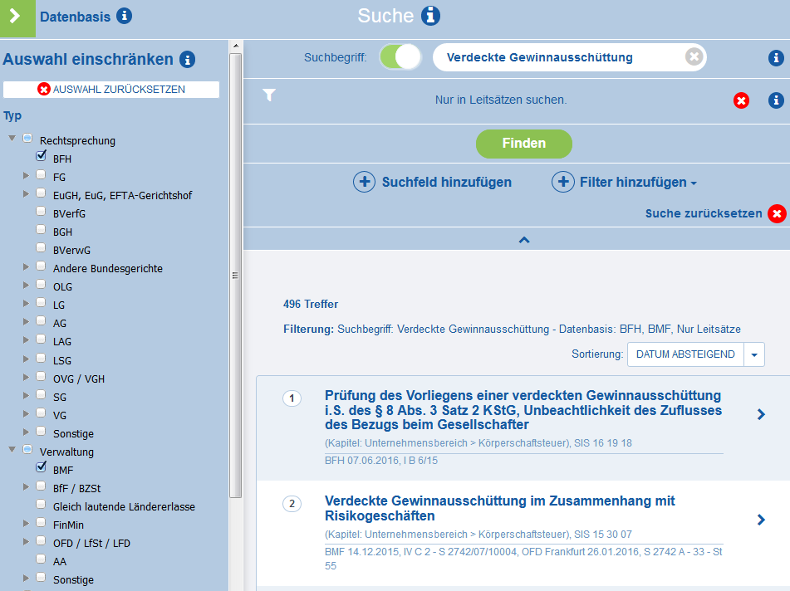Click the green sidebar collapse arrow

(17, 18)
